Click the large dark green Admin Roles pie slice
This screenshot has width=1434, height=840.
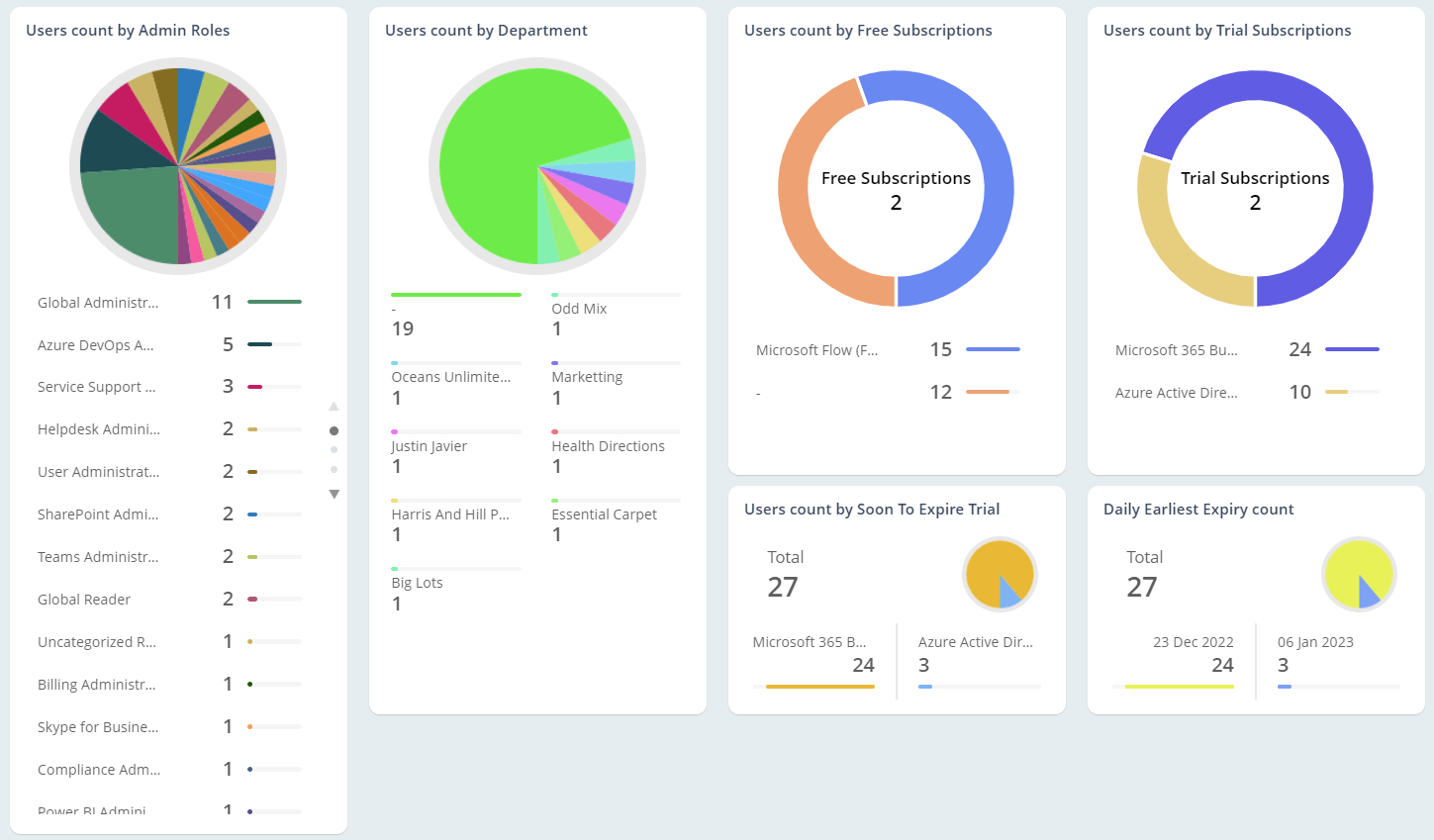(134, 213)
